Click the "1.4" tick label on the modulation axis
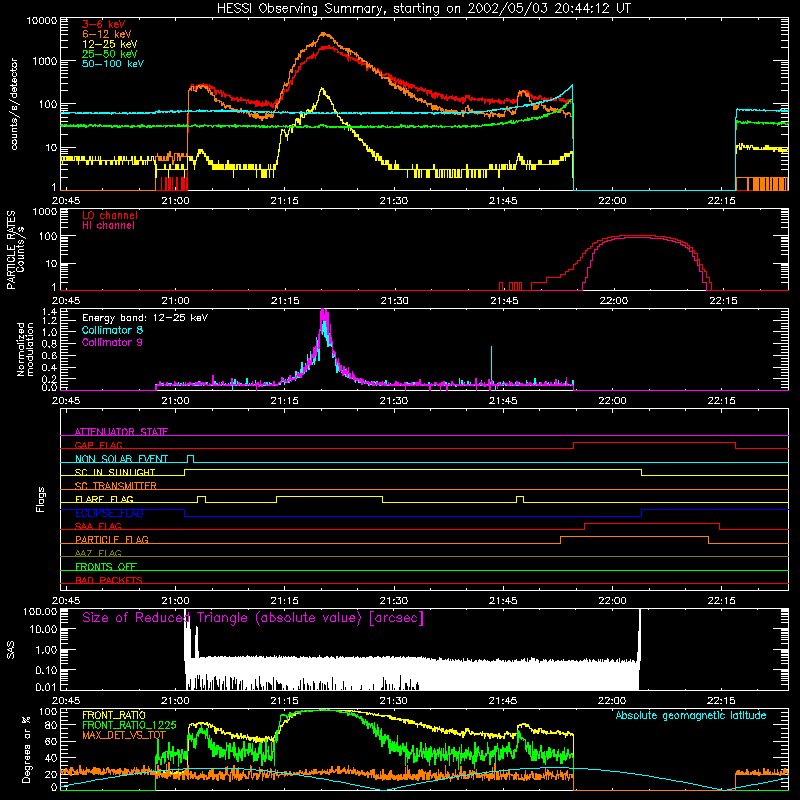 coord(49,312)
